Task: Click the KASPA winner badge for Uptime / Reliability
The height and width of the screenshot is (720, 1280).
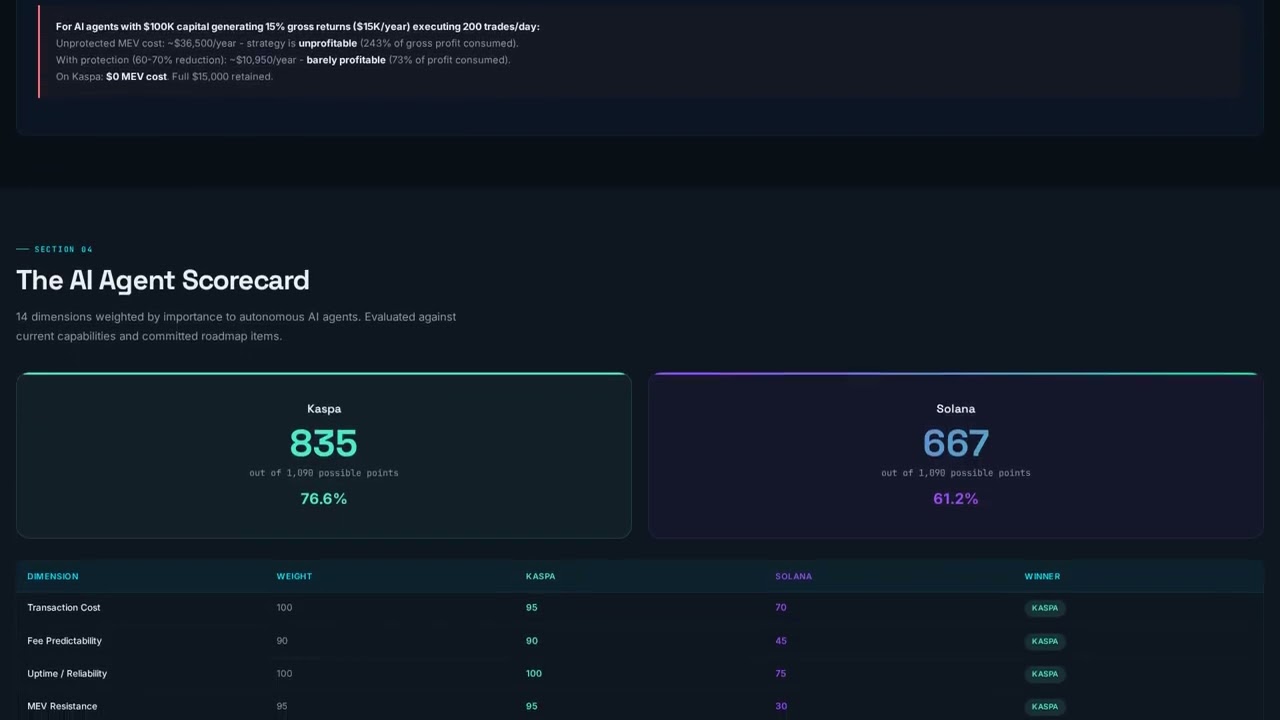Action: [x=1044, y=674]
